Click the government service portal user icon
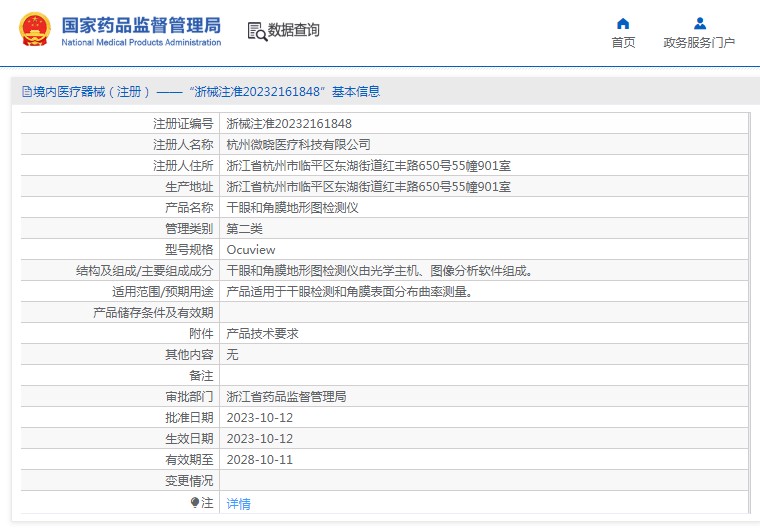Viewport: 760px width, 528px height. (699, 23)
